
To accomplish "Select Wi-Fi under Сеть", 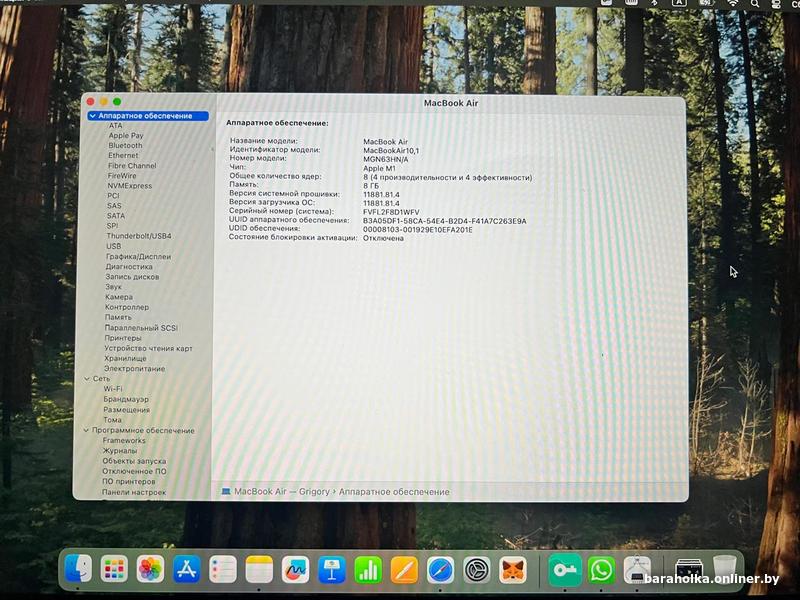I will coord(113,389).
